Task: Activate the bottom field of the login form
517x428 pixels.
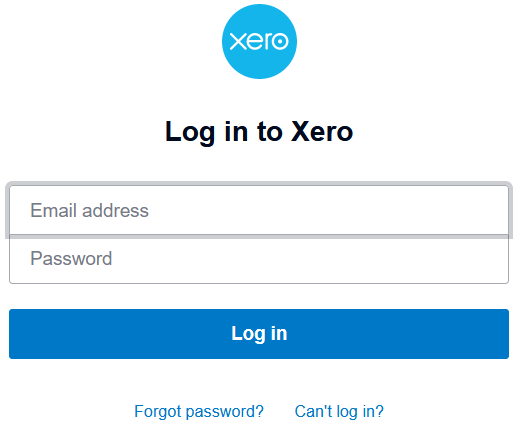Action: click(x=259, y=259)
